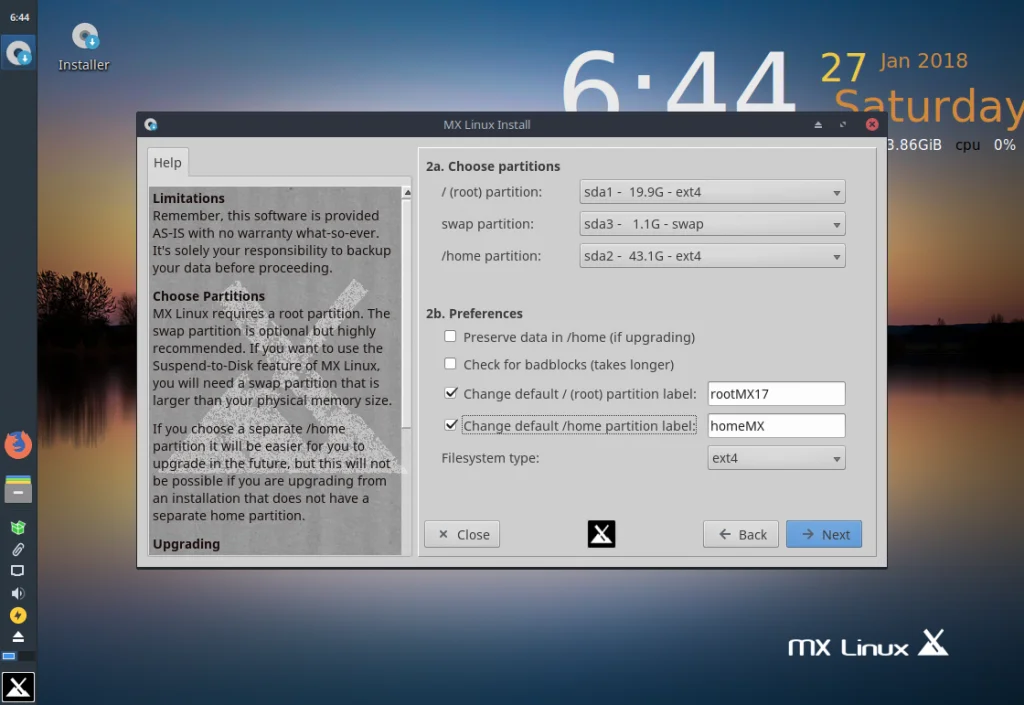Viewport: 1024px width, 705px height.
Task: Maximize the MX Linux Install window
Action: click(x=843, y=125)
